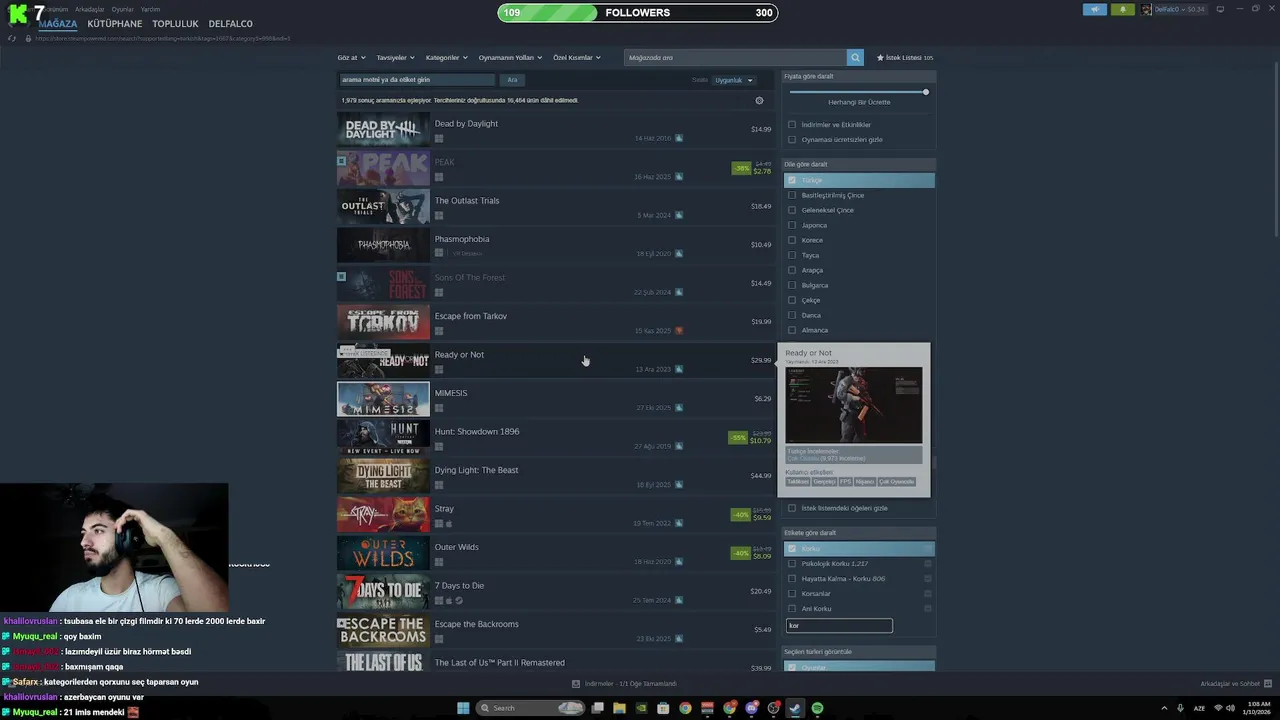Screen dimensions: 1280x720
Task: Check İstek listemdeki öğeleri gizle
Action: [x=792, y=508]
